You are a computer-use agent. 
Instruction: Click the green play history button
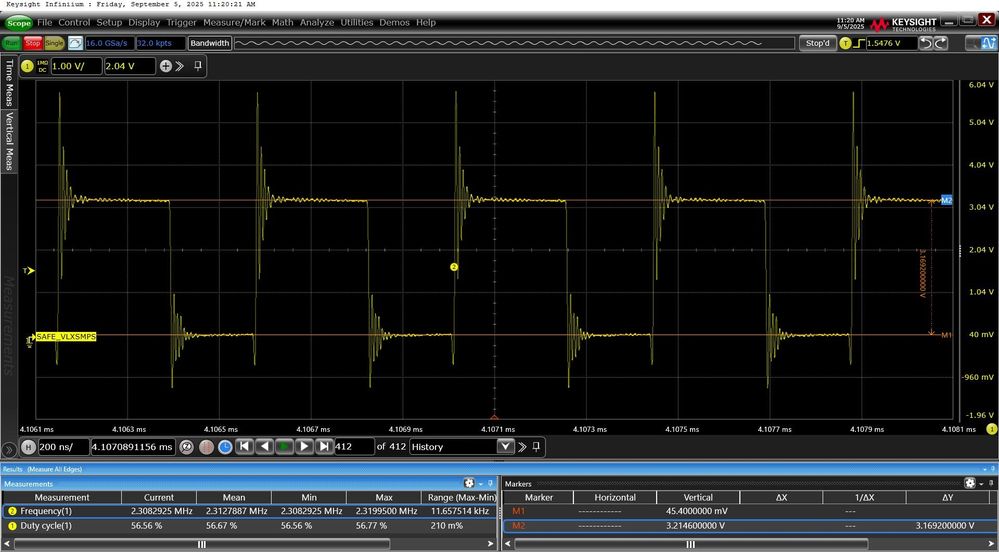(284, 447)
